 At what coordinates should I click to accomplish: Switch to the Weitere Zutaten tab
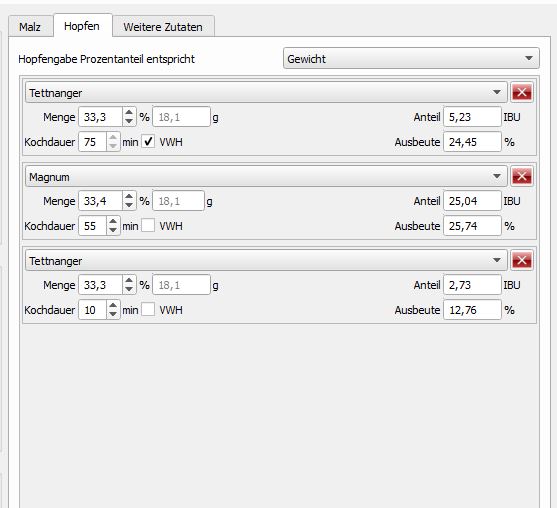163,27
